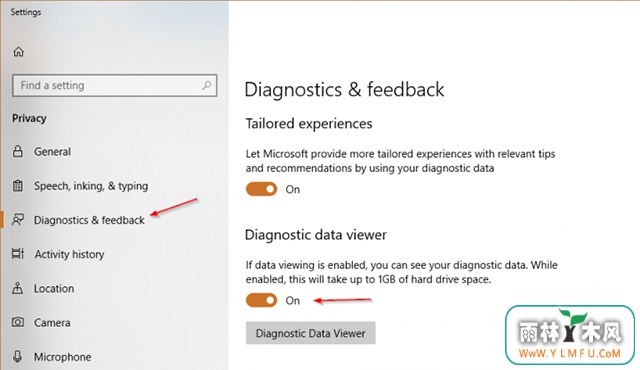Turn off Tailored experiences toggle
The height and width of the screenshot is (370, 640).
click(261, 189)
